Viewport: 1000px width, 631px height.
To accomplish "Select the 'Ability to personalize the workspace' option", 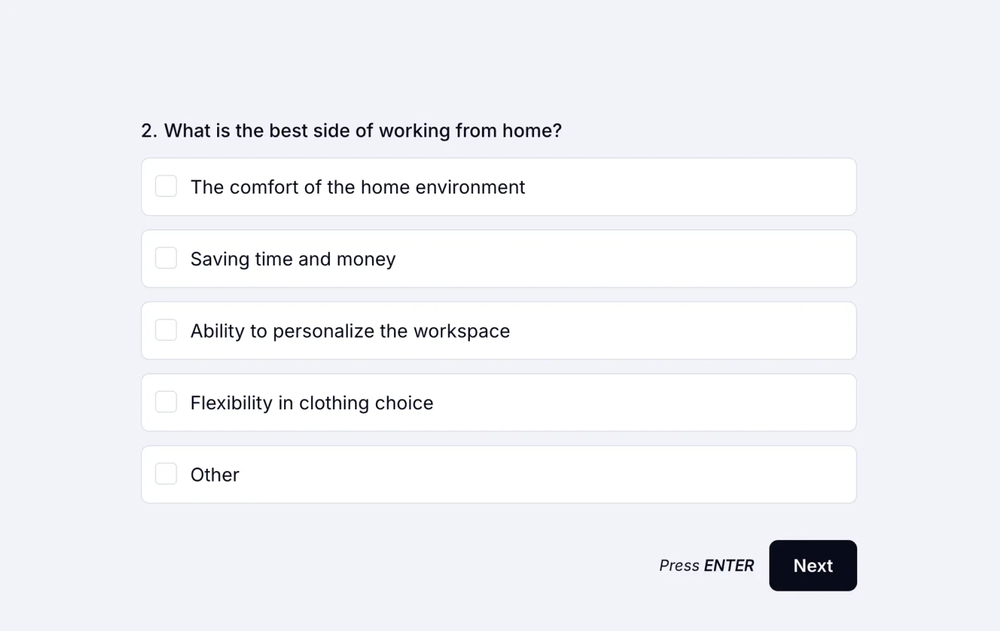I will tap(498, 330).
